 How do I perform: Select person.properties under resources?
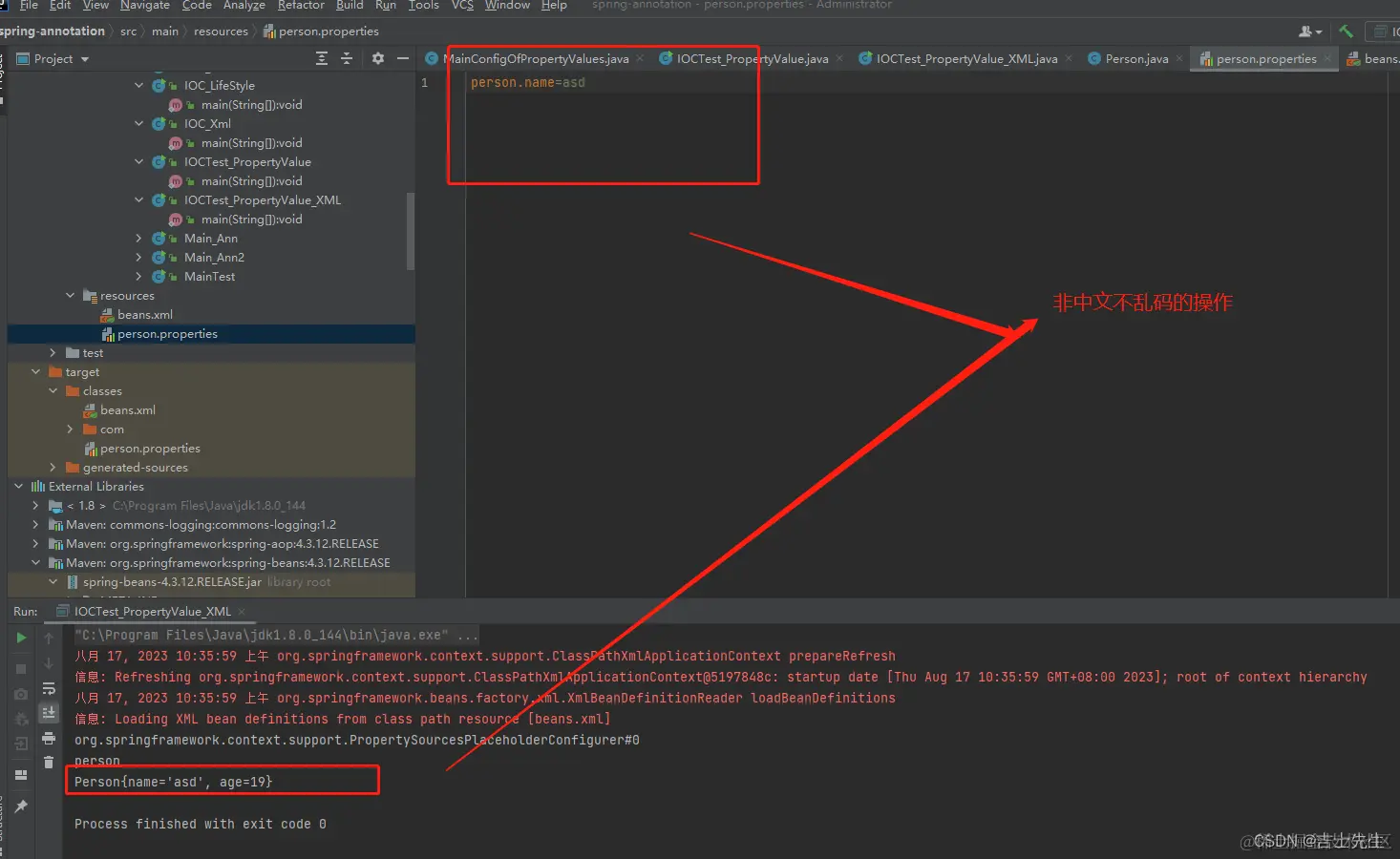[167, 334]
